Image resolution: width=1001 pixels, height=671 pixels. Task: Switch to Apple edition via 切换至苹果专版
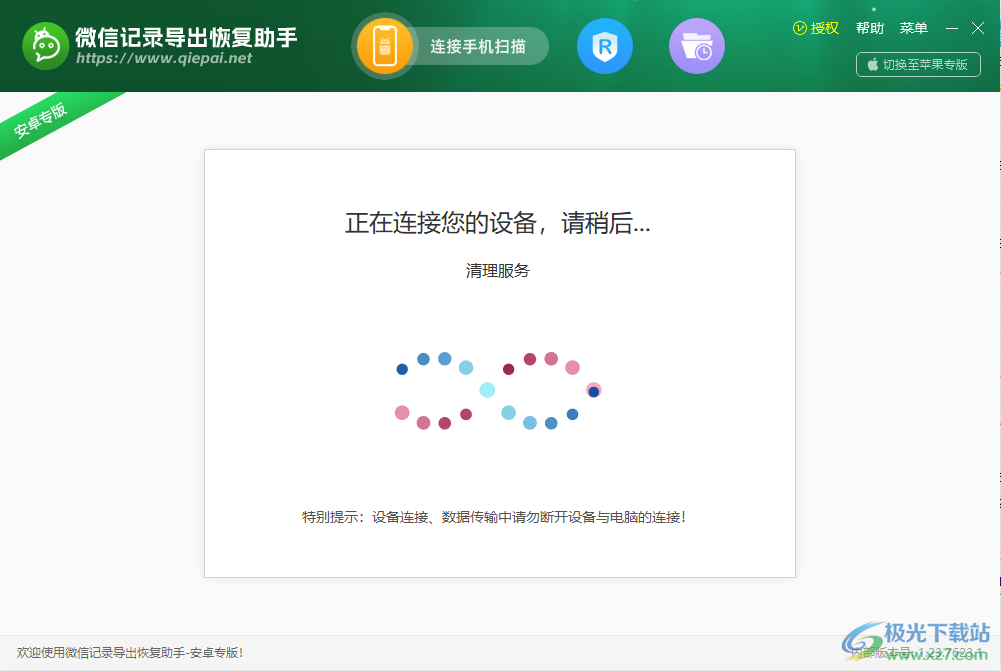pos(918,64)
